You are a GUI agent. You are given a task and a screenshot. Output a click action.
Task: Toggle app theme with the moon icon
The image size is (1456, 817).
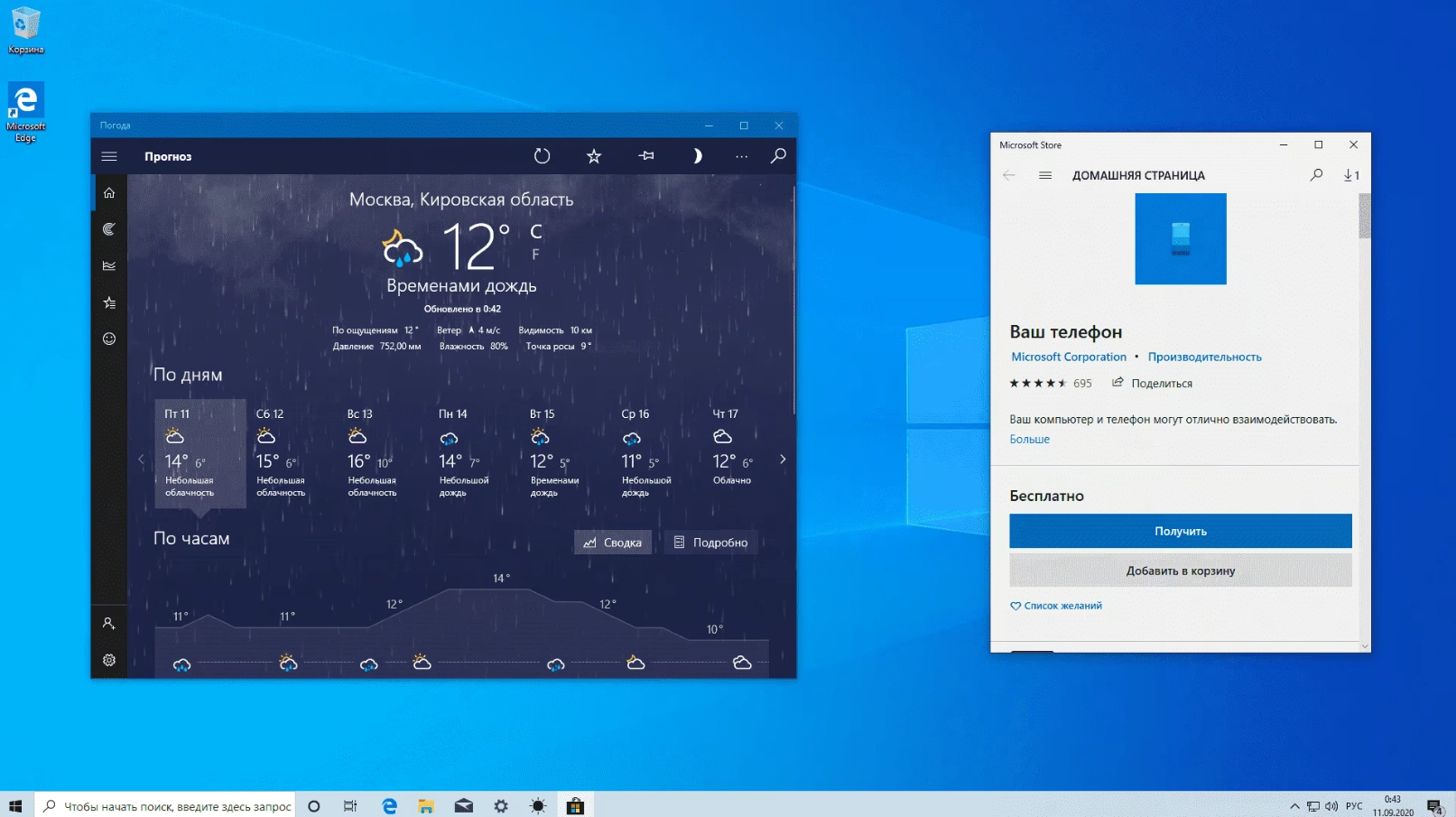697,155
